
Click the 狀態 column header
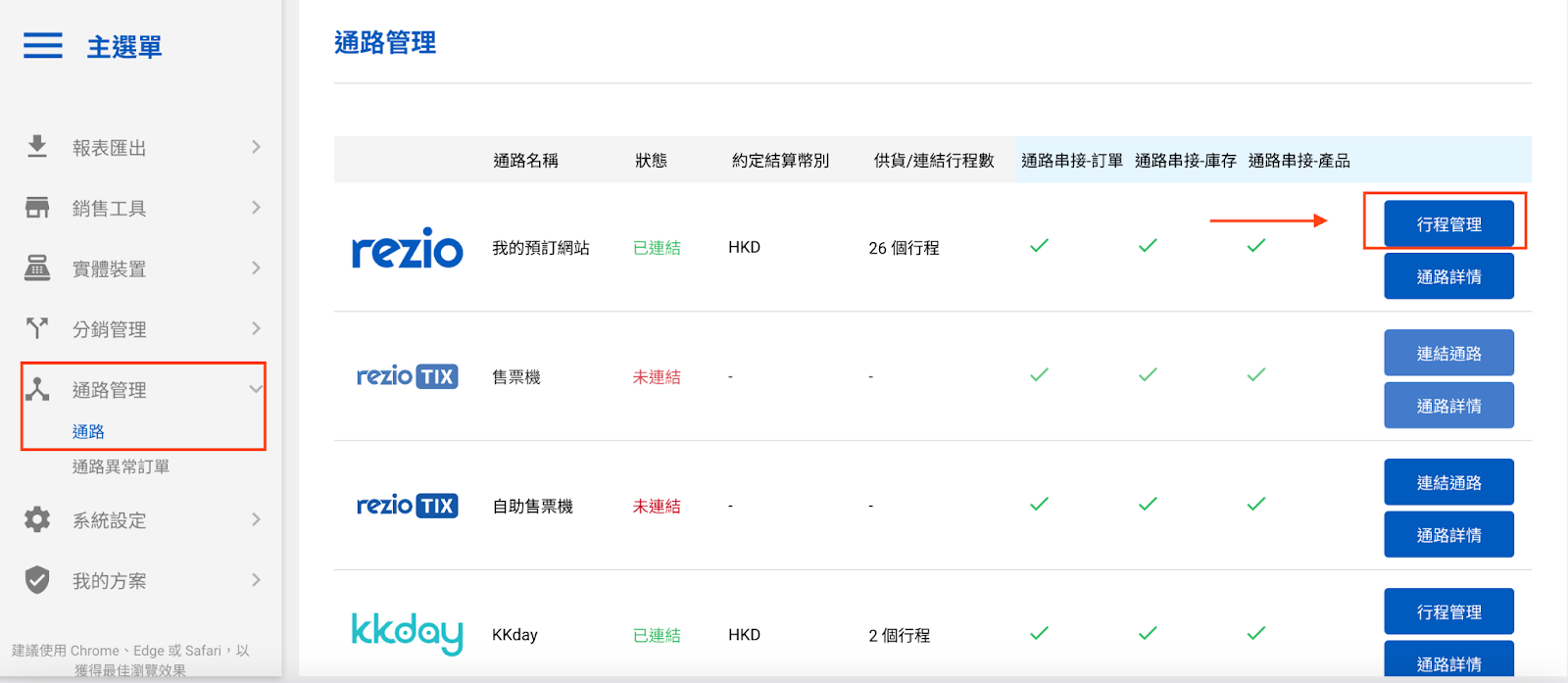click(x=651, y=160)
